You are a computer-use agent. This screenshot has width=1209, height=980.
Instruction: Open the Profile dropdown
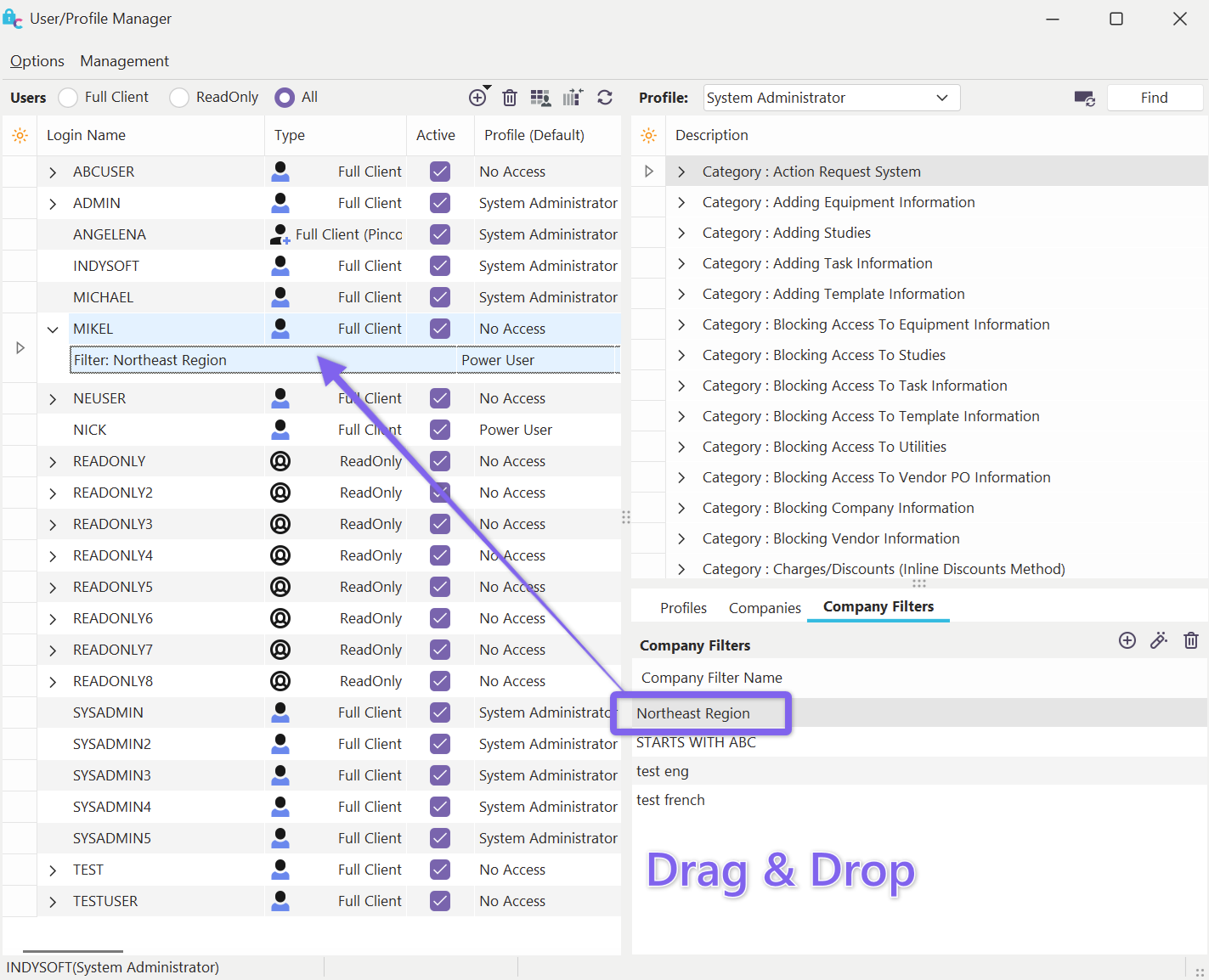(941, 98)
